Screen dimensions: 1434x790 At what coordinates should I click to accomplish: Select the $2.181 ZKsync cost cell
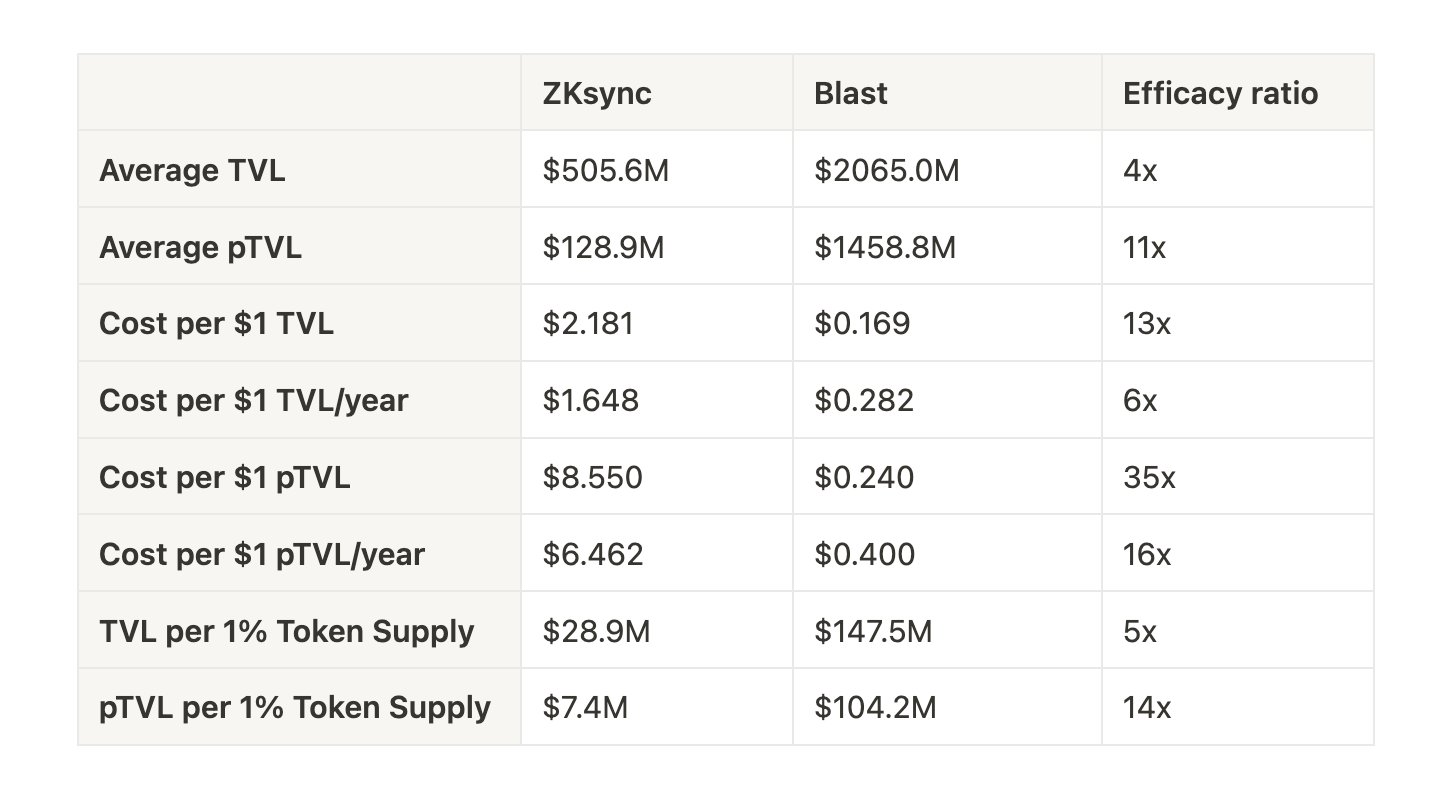tap(588, 324)
